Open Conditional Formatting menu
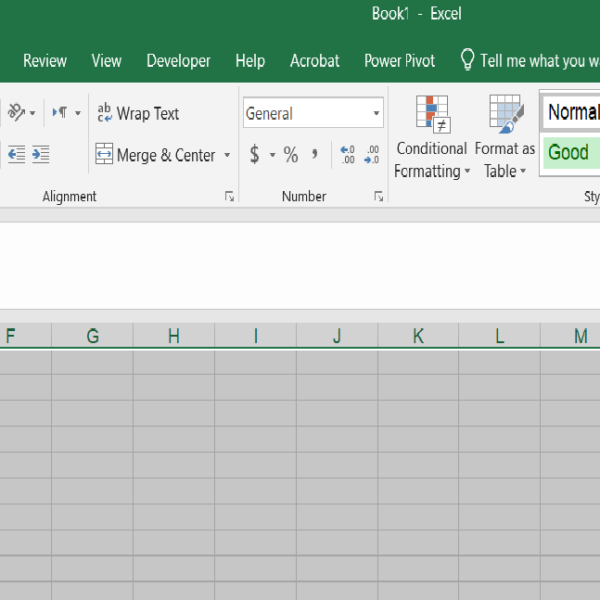The width and height of the screenshot is (600, 600). pos(431,137)
